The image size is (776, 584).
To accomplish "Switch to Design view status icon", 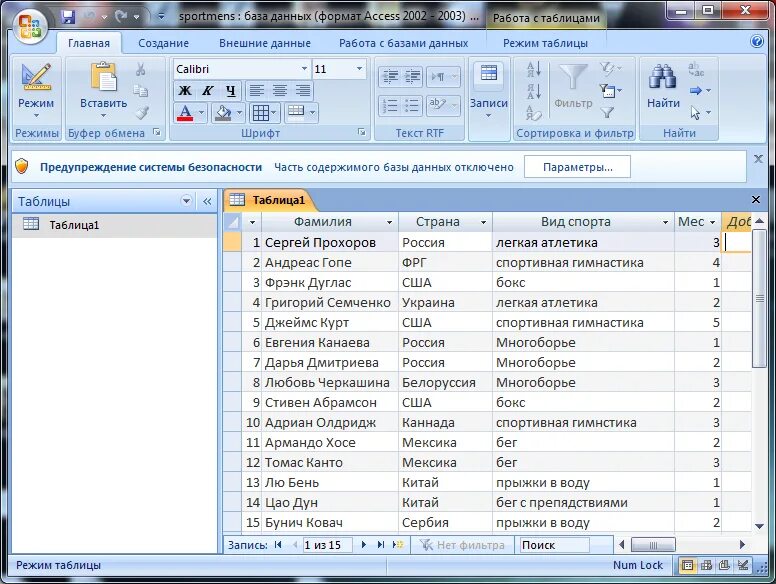I will coord(743,565).
